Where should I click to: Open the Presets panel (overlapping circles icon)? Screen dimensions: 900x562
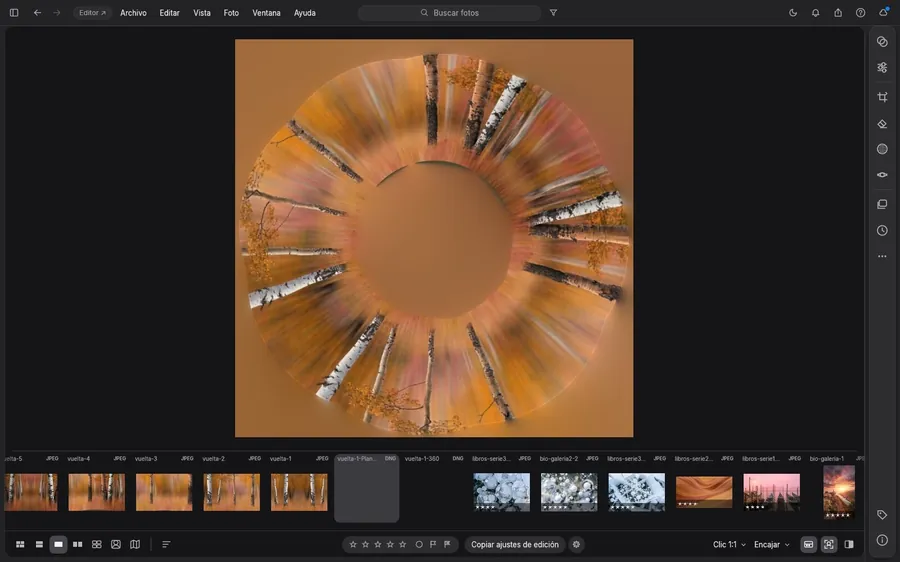pyautogui.click(x=882, y=41)
